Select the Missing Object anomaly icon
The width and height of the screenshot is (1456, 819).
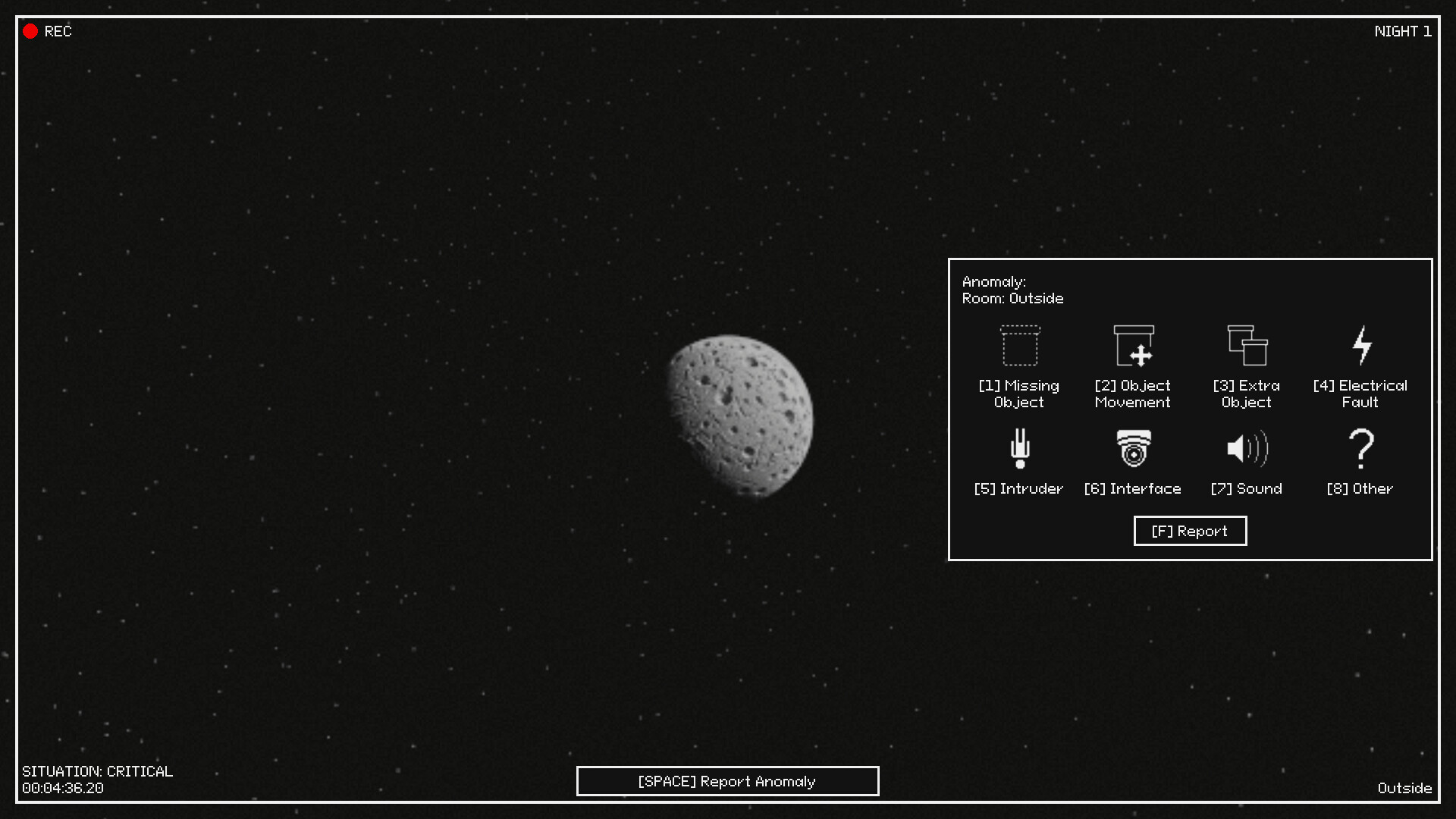coord(1019,346)
